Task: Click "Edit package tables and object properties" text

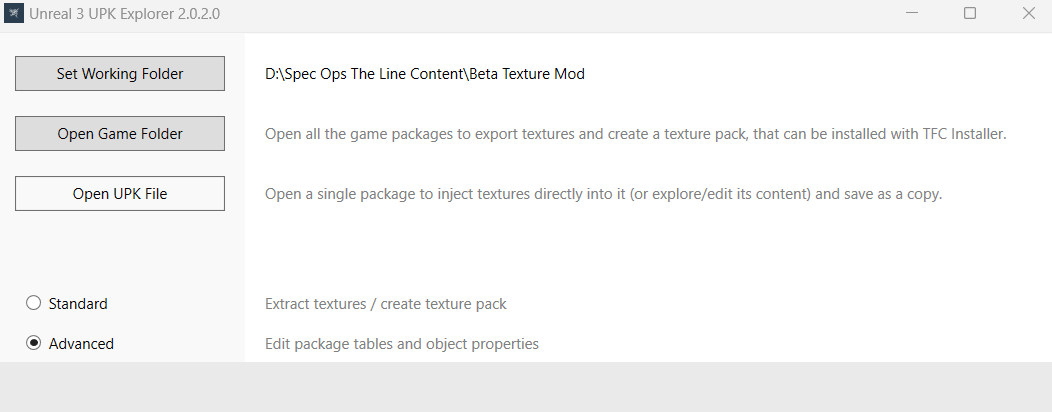Action: [402, 344]
